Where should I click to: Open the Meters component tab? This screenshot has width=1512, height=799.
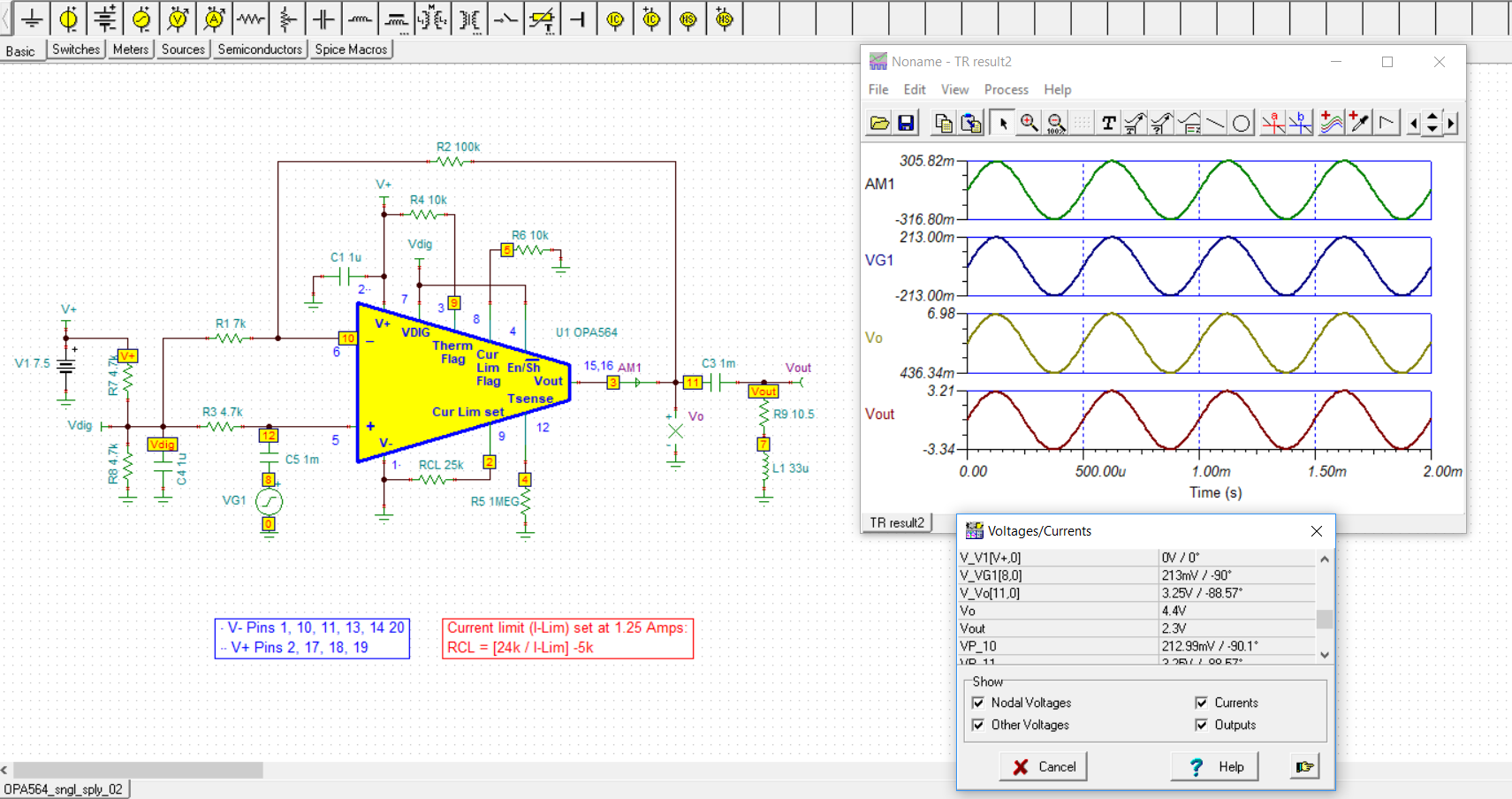(x=131, y=49)
